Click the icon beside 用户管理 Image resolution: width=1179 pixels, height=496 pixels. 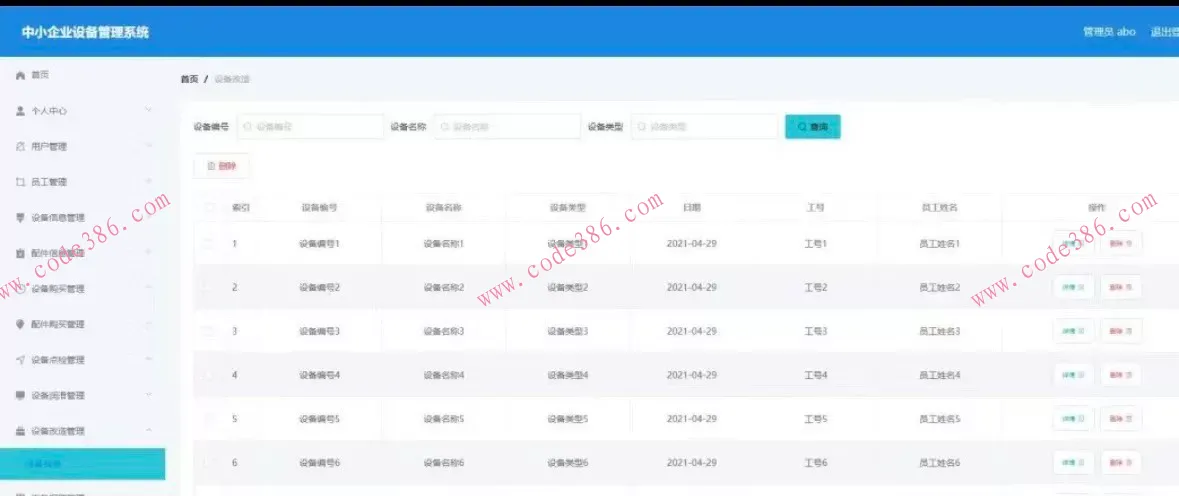[x=20, y=147]
